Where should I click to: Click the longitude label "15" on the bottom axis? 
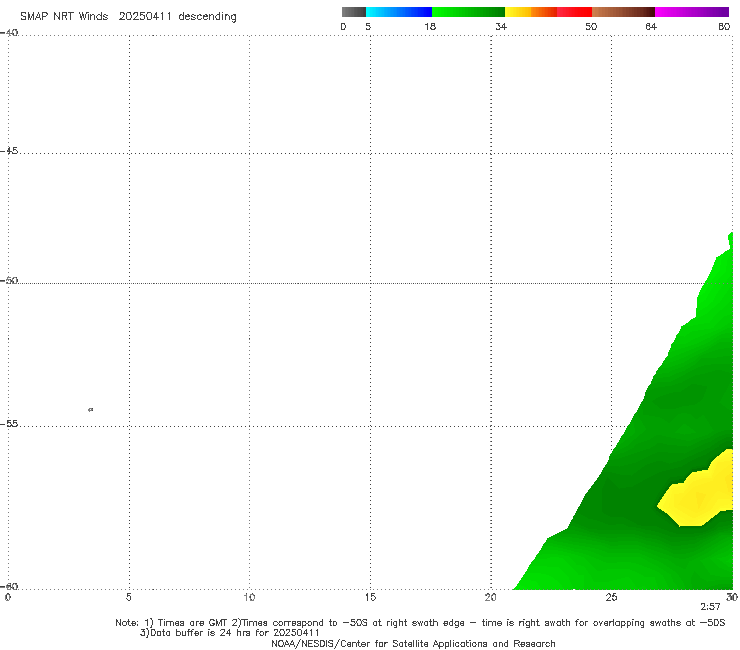pos(370,597)
